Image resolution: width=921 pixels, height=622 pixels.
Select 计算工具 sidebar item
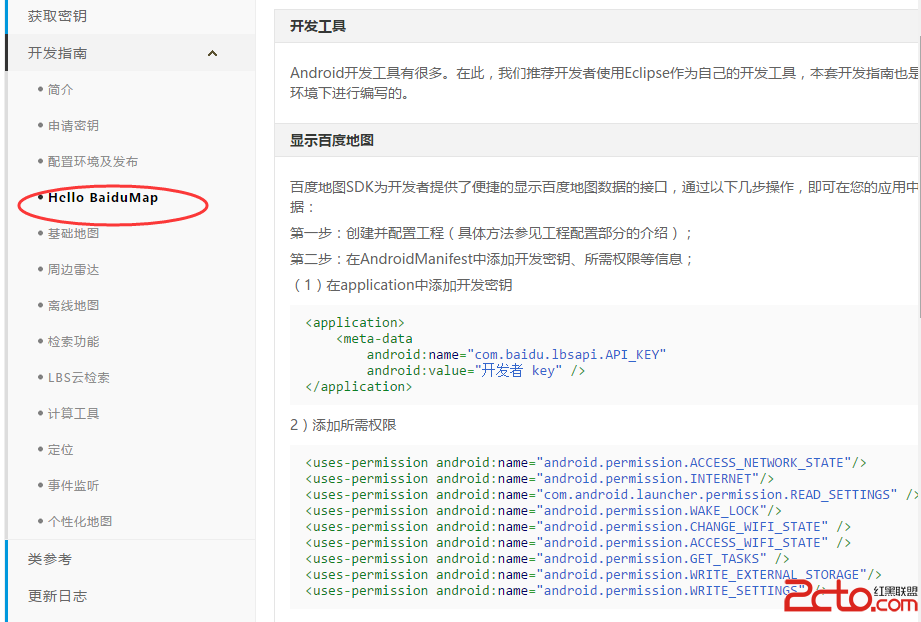pyautogui.click(x=73, y=413)
